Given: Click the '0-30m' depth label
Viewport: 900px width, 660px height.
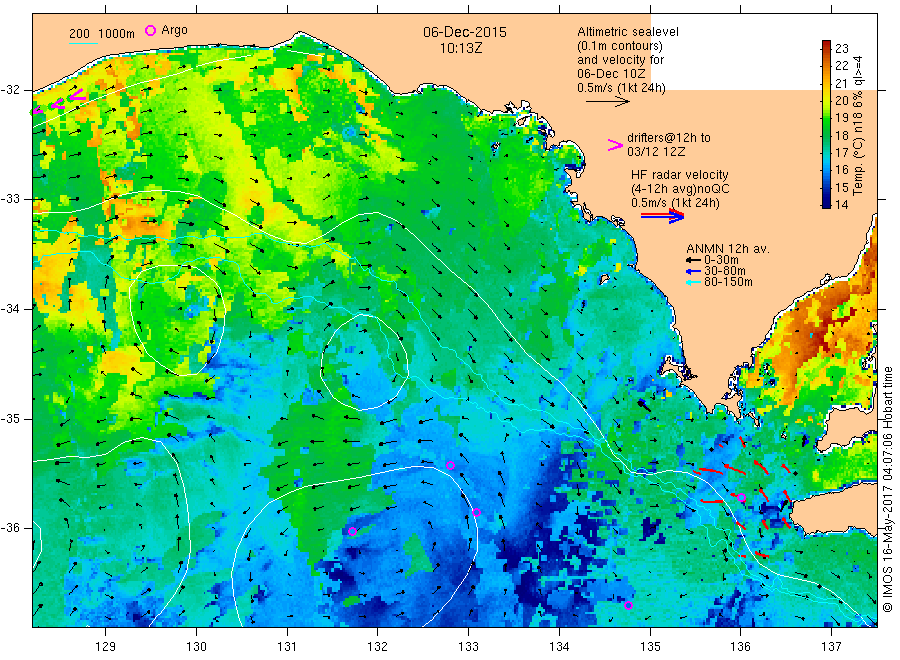Looking at the screenshot, I should [x=721, y=260].
